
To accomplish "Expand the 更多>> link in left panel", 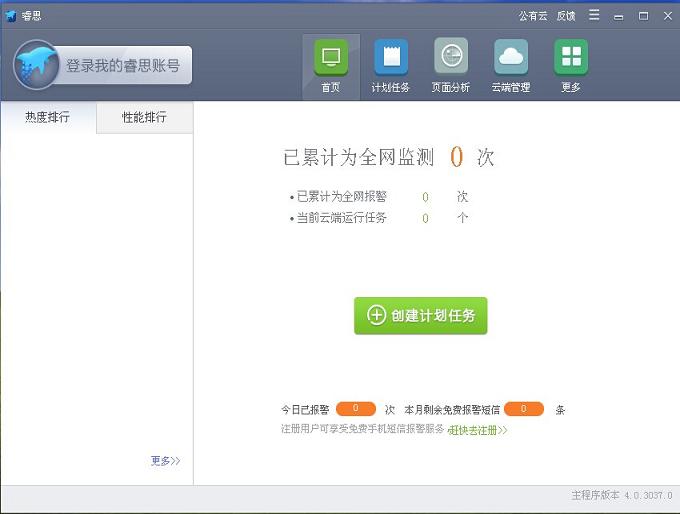I will (x=165, y=461).
